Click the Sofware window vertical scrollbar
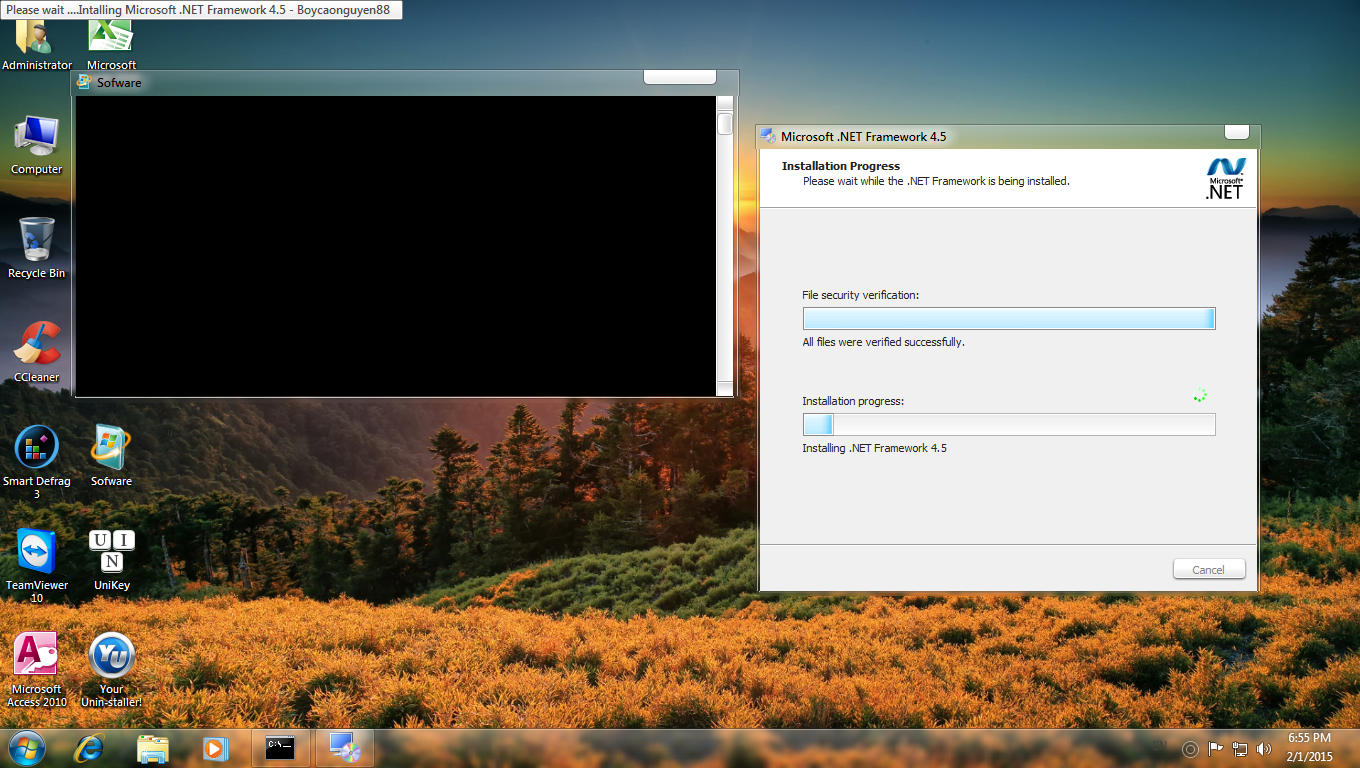This screenshot has width=1360, height=768. (725, 246)
